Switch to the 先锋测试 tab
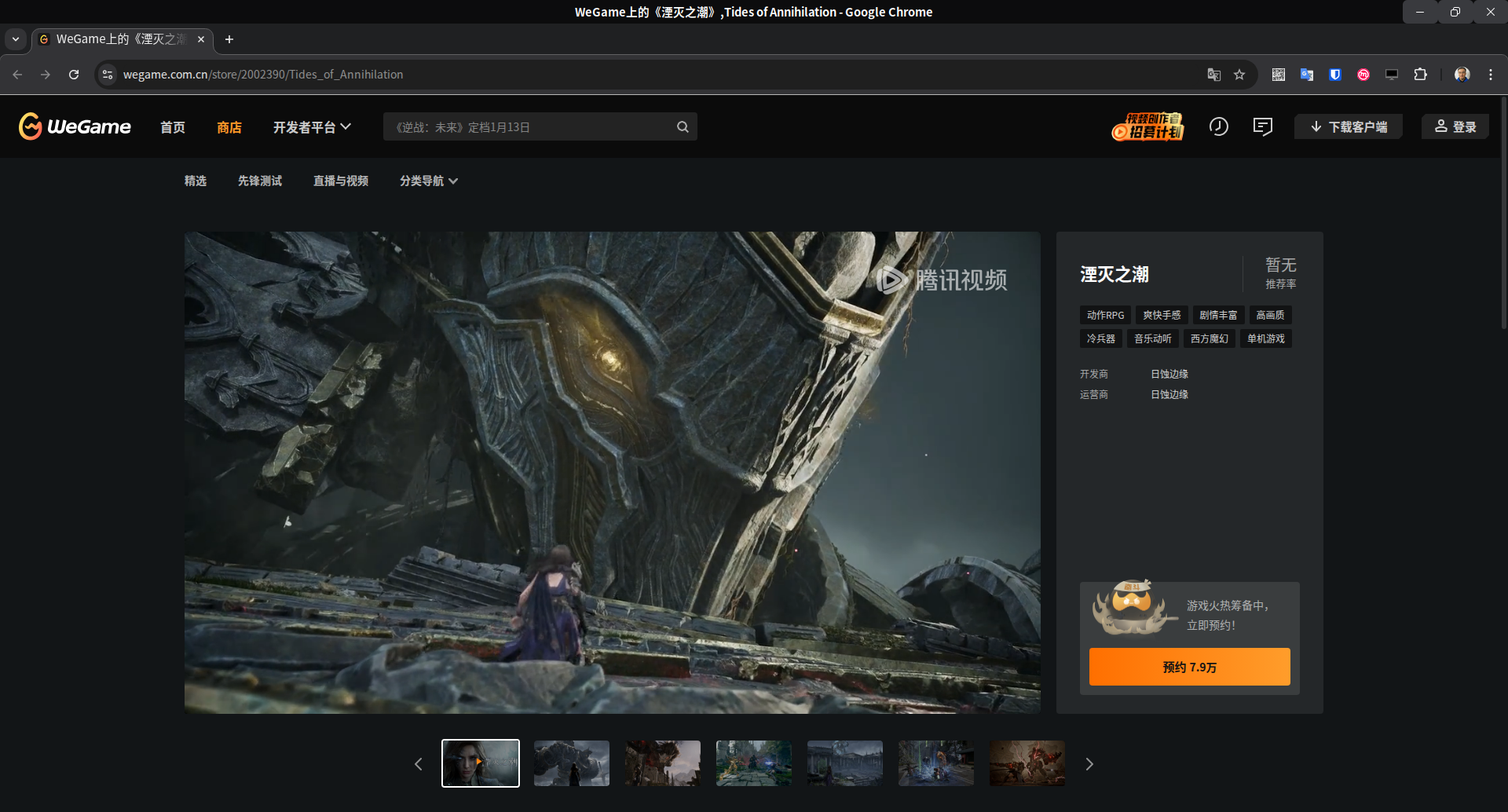Screen dimensions: 1508x812 [260, 181]
